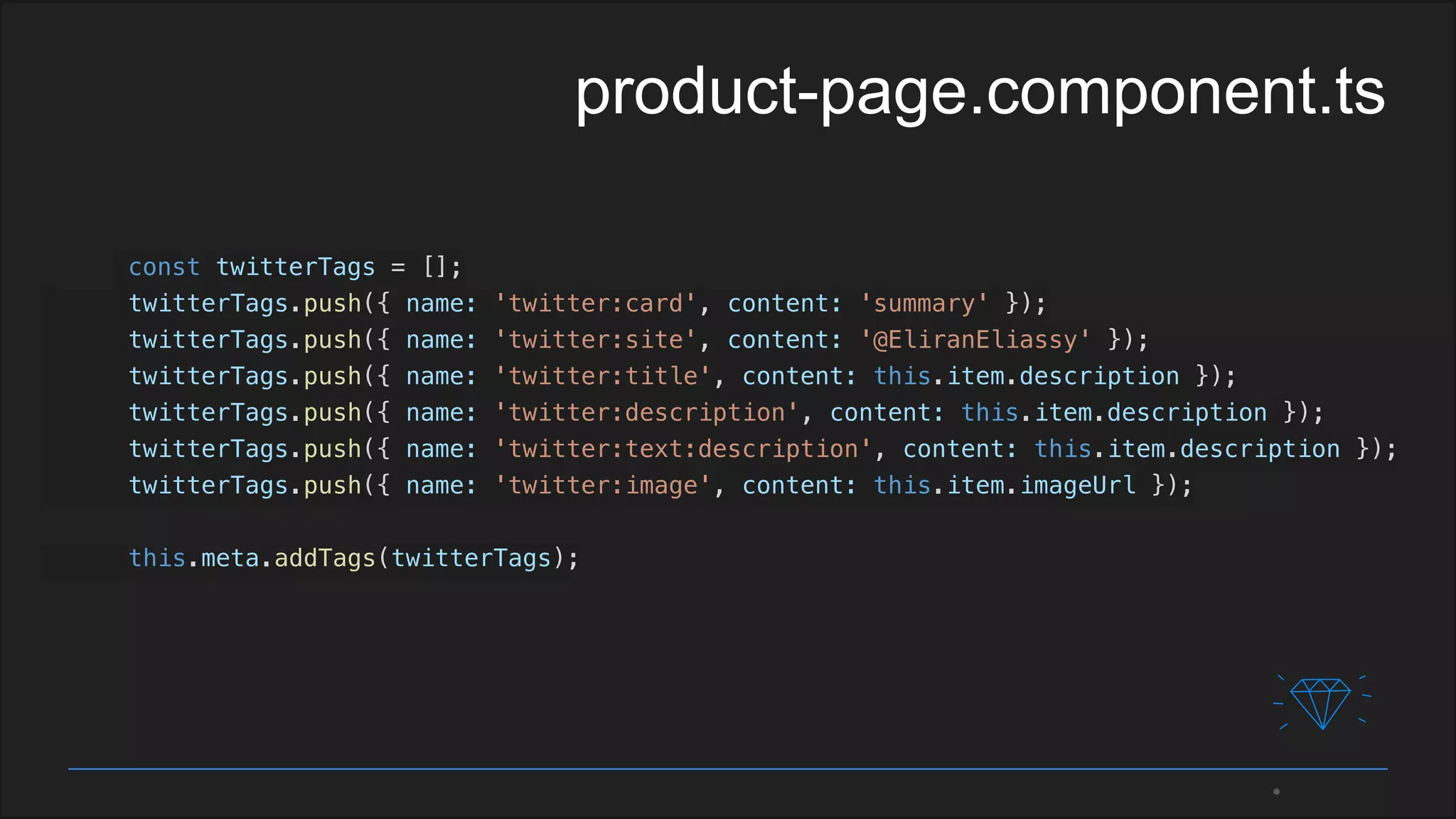The image size is (1456, 819).
Task: Click 'push' on the twitter:card line
Action: point(333,304)
